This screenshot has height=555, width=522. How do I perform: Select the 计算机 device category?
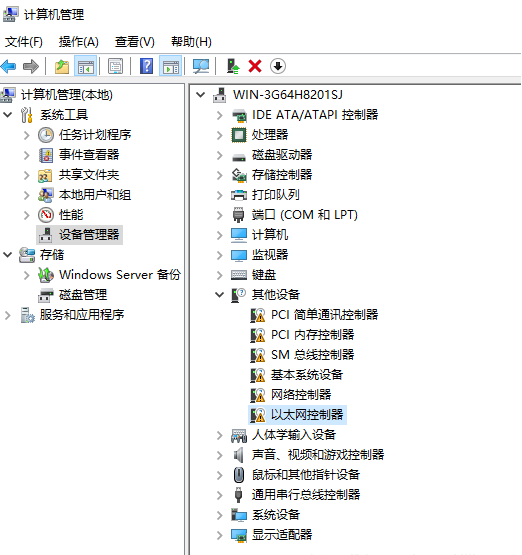(x=270, y=235)
